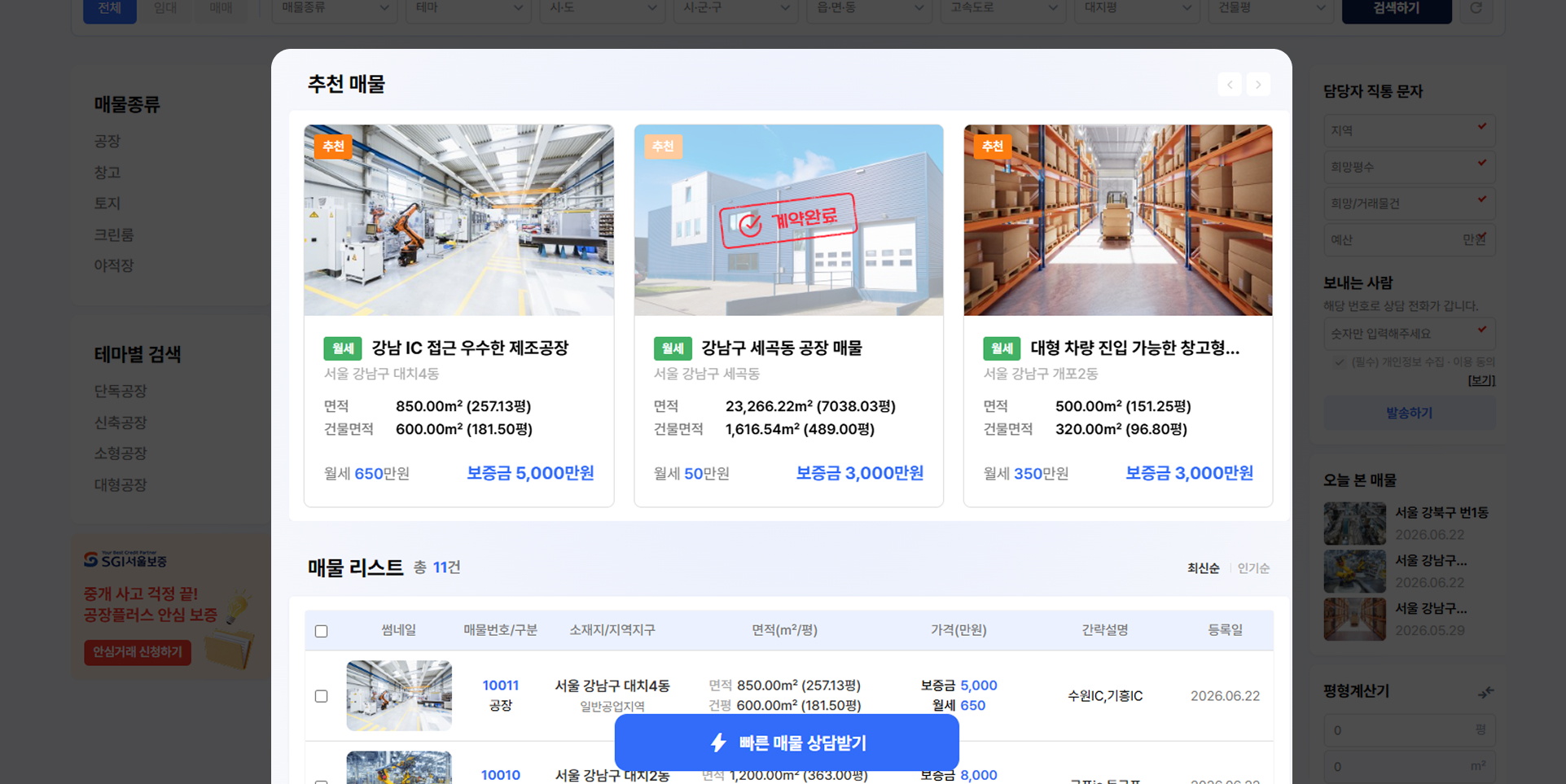Viewport: 1566px width, 784px height.
Task: Click the 발송하기 button
Action: click(1409, 413)
